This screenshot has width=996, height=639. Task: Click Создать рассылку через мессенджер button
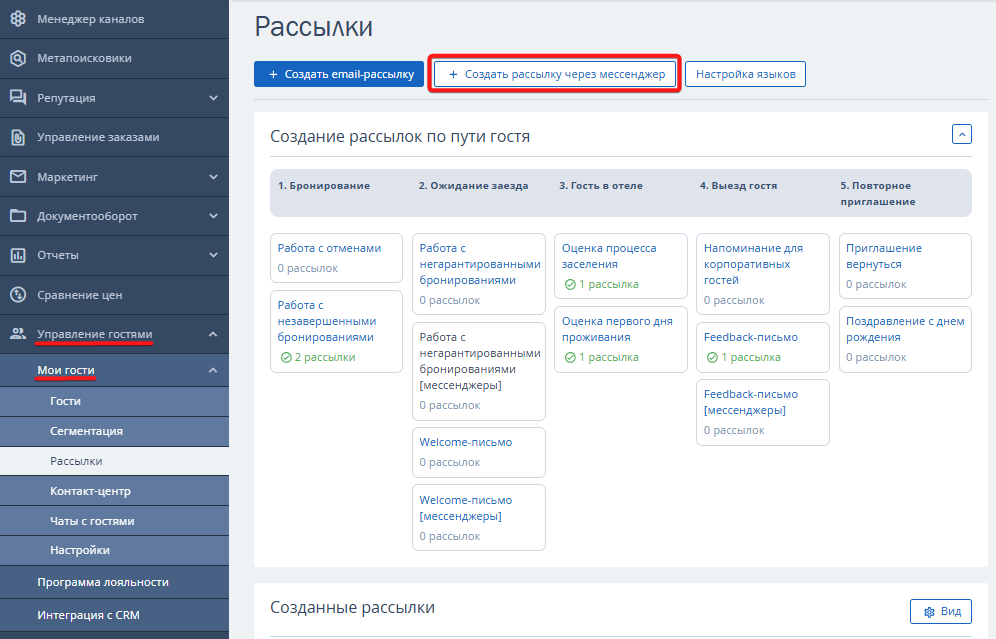(556, 74)
